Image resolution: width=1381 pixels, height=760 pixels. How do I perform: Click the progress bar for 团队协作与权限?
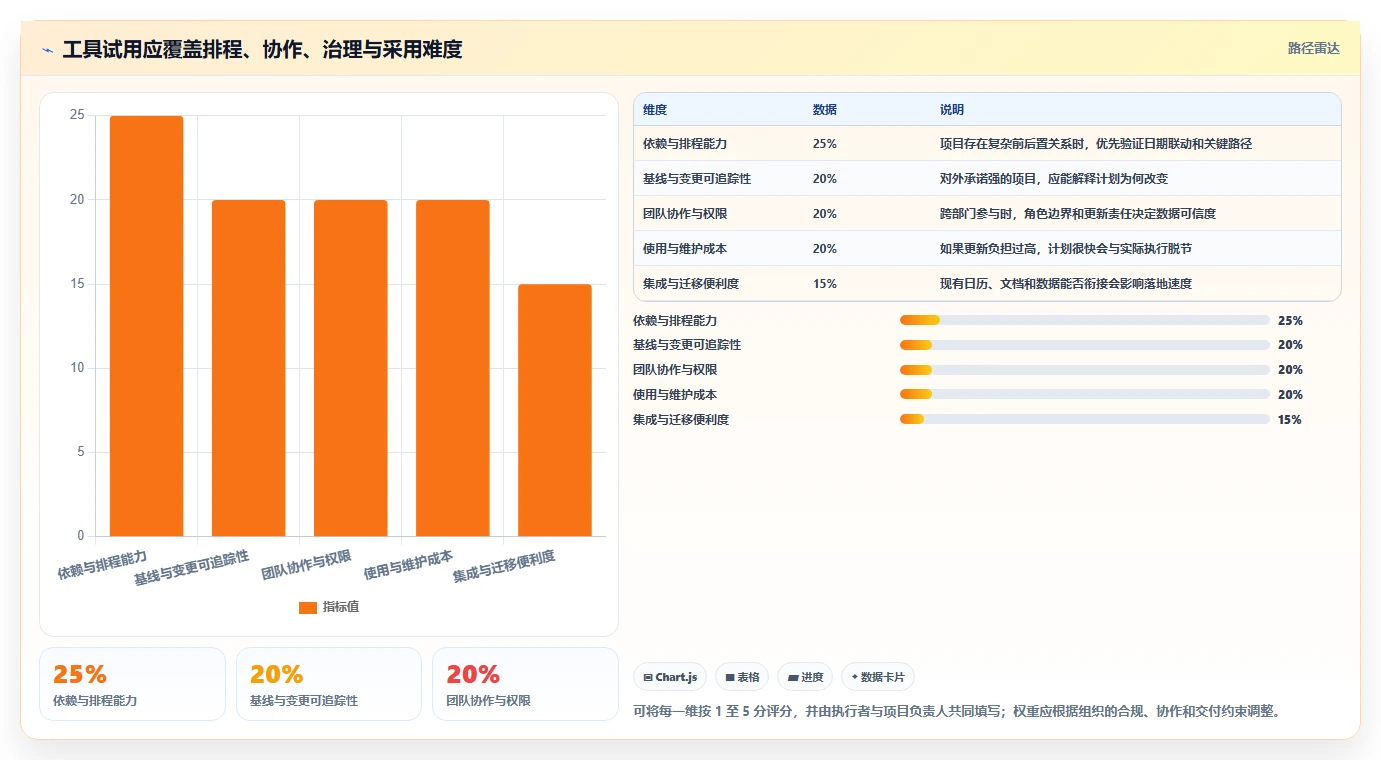click(x=1084, y=370)
